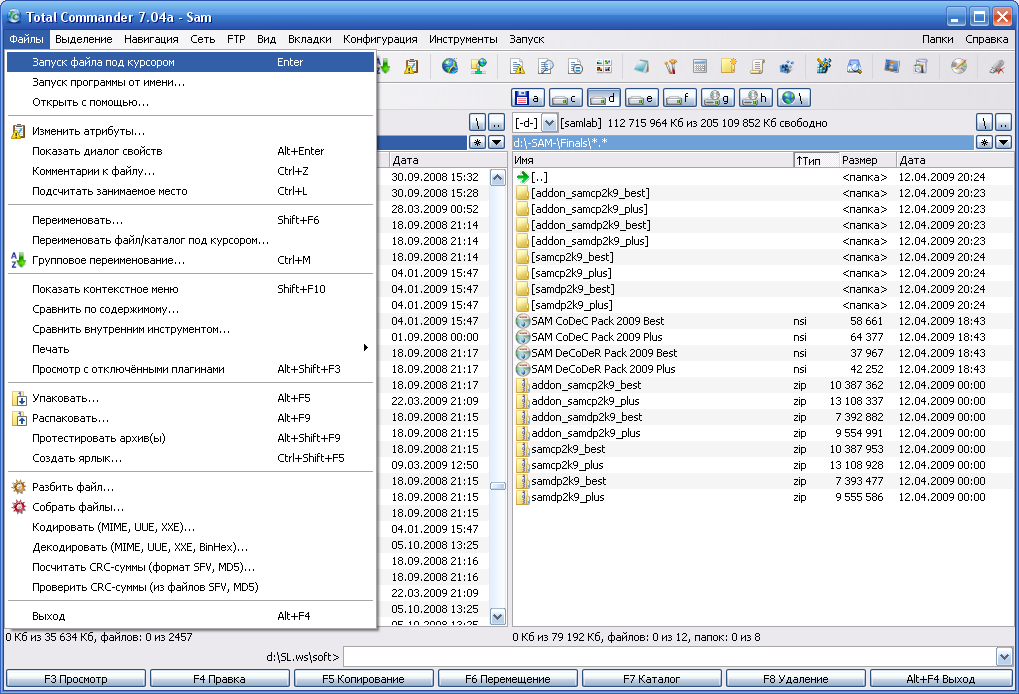
Task: Select Распаковать menu item
Action: click(190, 418)
